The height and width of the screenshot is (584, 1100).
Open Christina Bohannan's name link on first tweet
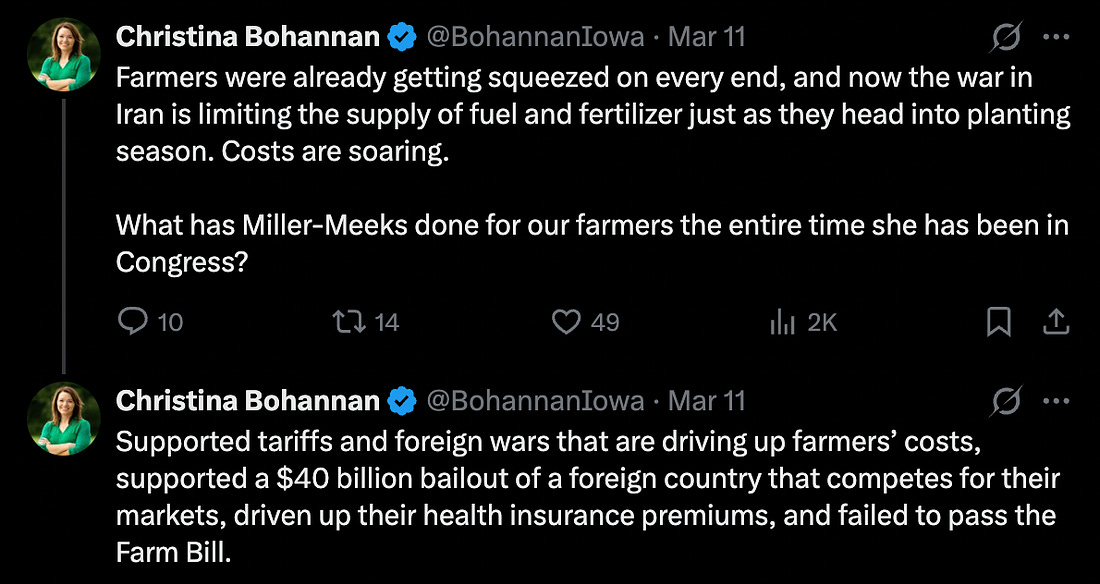pyautogui.click(x=247, y=37)
